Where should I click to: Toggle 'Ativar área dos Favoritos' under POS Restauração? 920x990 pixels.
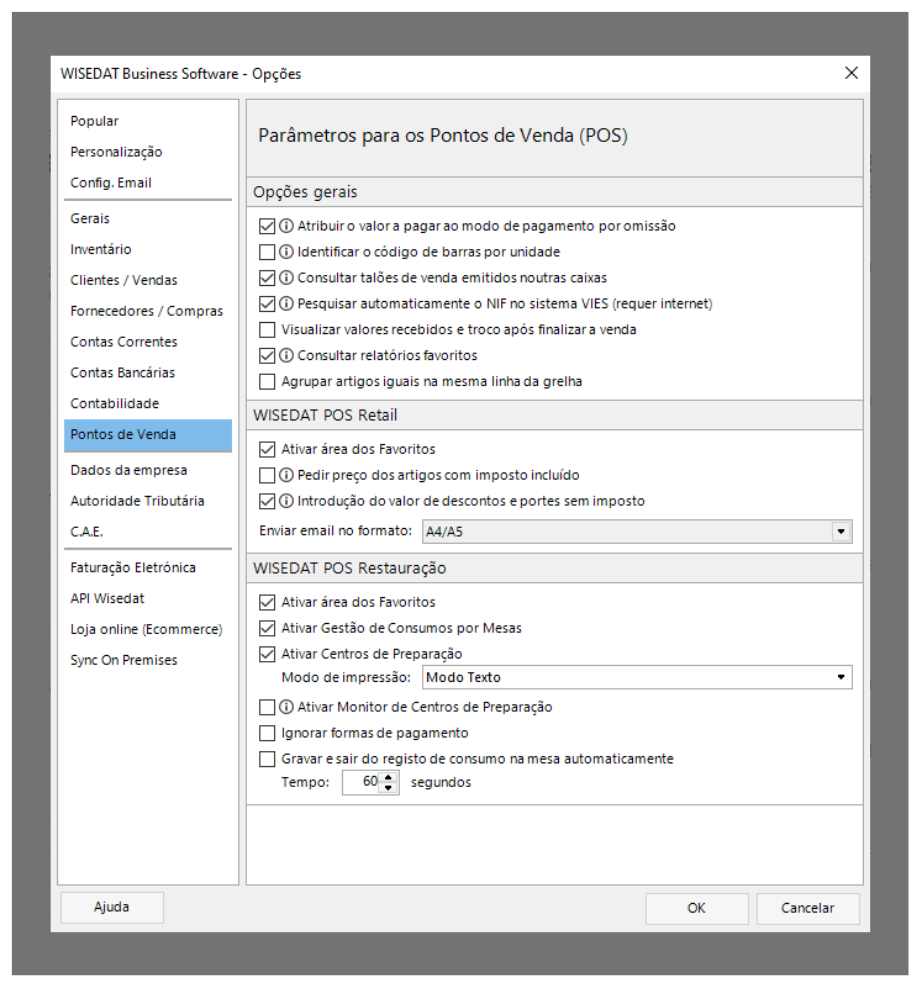pos(267,602)
